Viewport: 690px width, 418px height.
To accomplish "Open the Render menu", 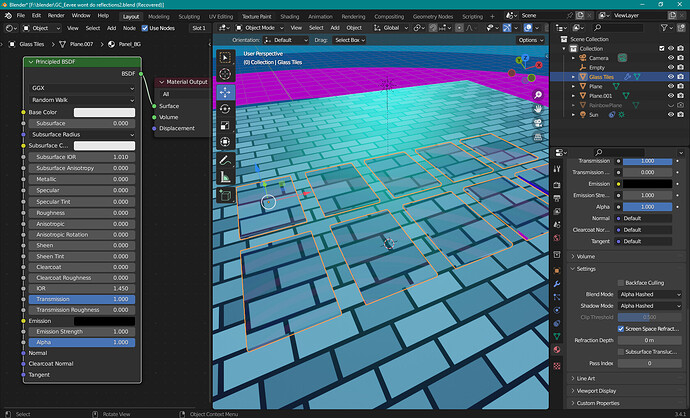I will [x=56, y=15].
